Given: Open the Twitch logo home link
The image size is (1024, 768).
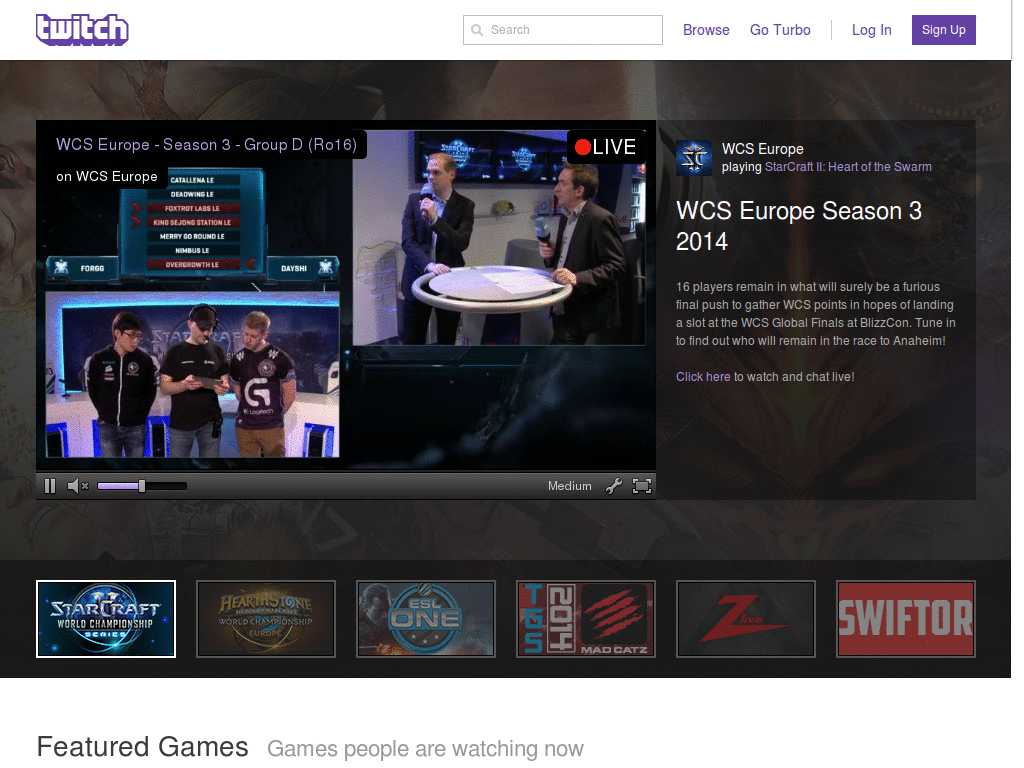Looking at the screenshot, I should [82, 30].
